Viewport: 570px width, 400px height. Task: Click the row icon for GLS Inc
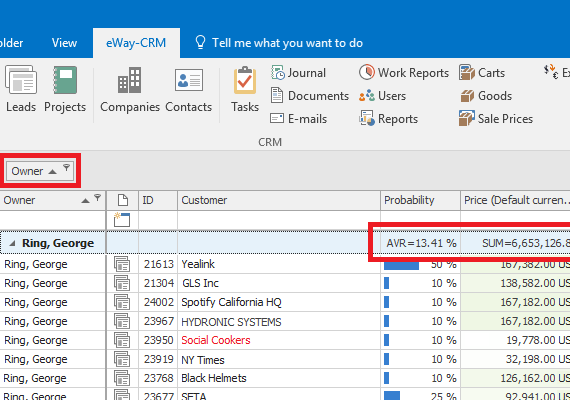pyautogui.click(x=122, y=283)
